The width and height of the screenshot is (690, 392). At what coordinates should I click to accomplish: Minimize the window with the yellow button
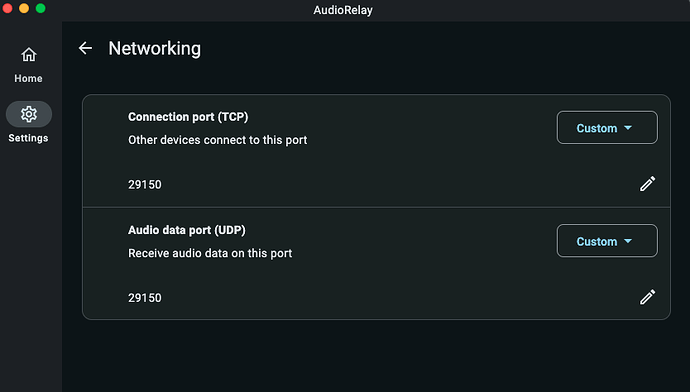[x=24, y=8]
